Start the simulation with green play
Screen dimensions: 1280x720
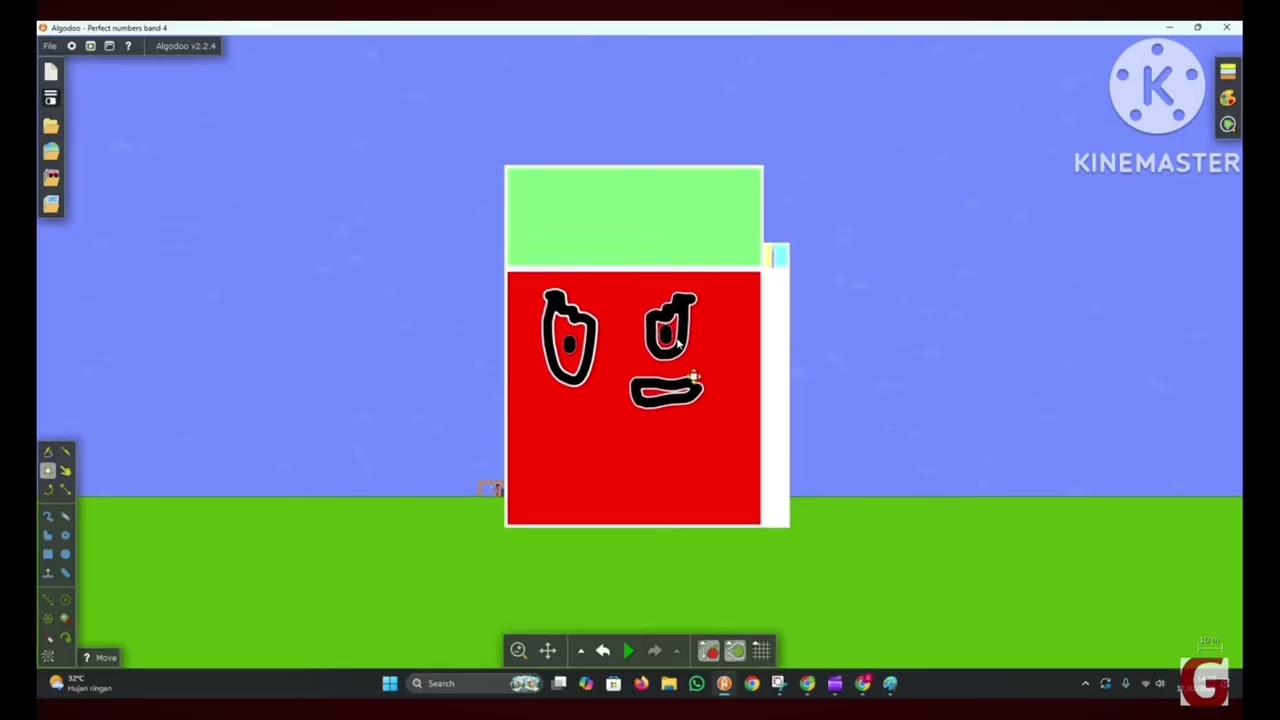click(628, 651)
